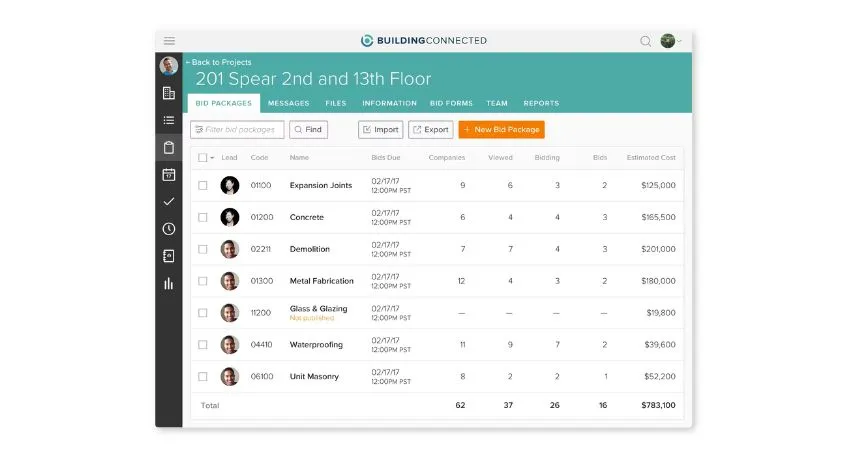Check the Metal Fabrication row checkbox

[203, 281]
